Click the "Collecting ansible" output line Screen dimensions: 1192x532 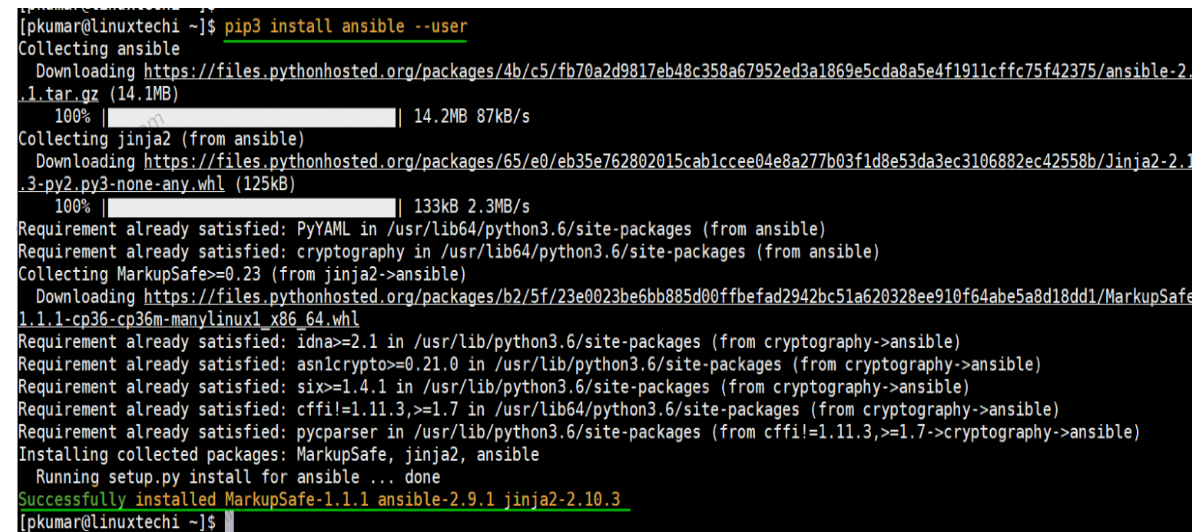tap(99, 49)
